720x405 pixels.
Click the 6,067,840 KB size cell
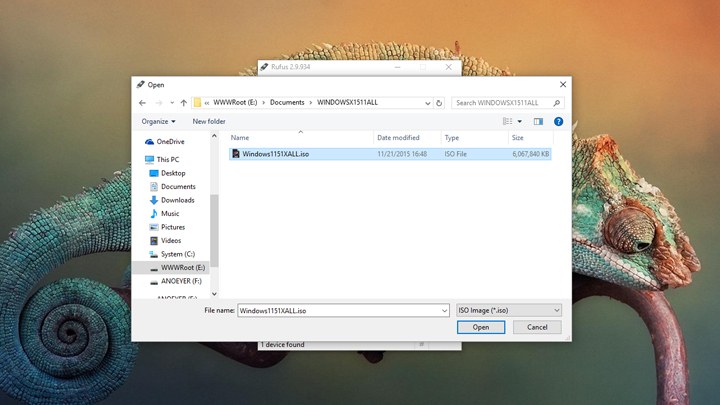530,154
